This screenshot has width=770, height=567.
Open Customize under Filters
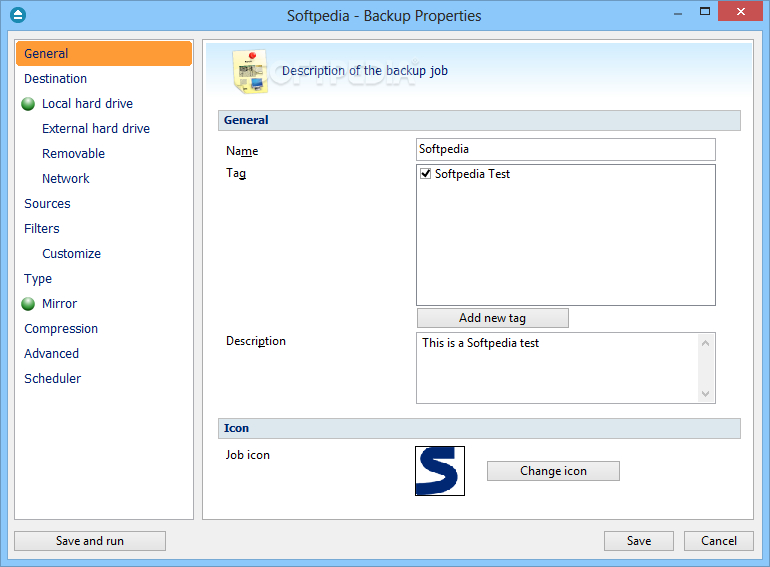[x=71, y=254]
